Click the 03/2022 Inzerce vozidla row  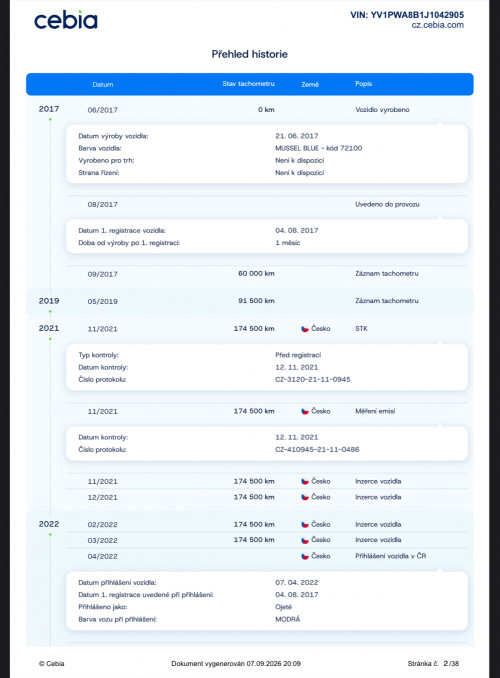coord(267,540)
